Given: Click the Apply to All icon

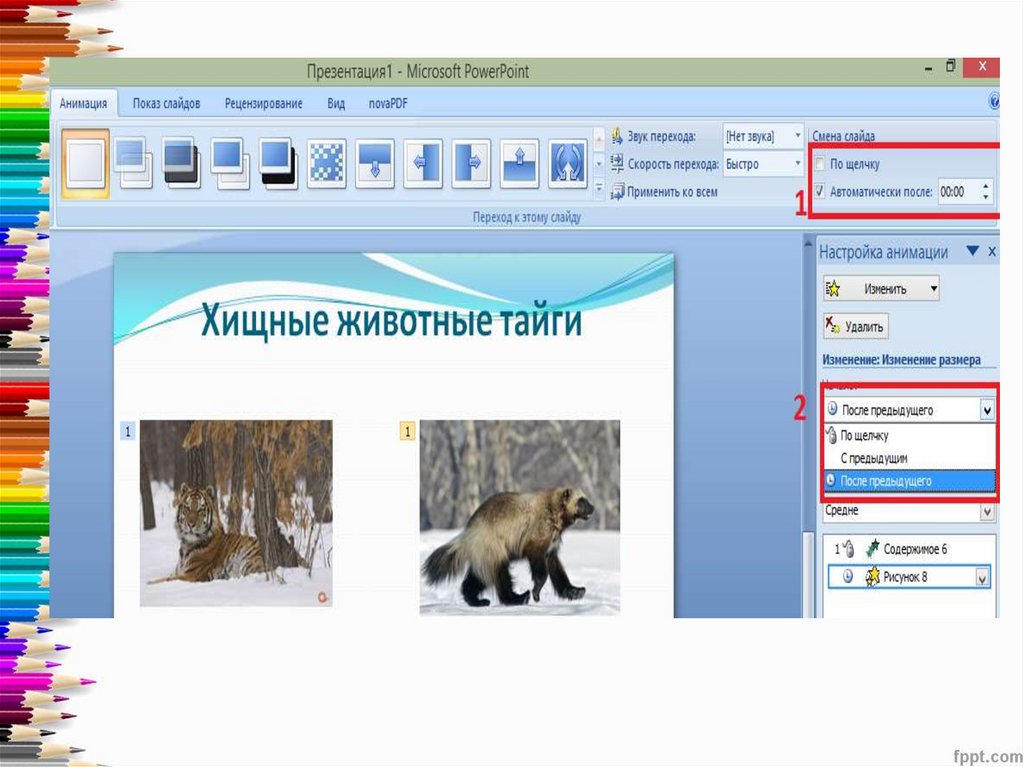Looking at the screenshot, I should [616, 191].
